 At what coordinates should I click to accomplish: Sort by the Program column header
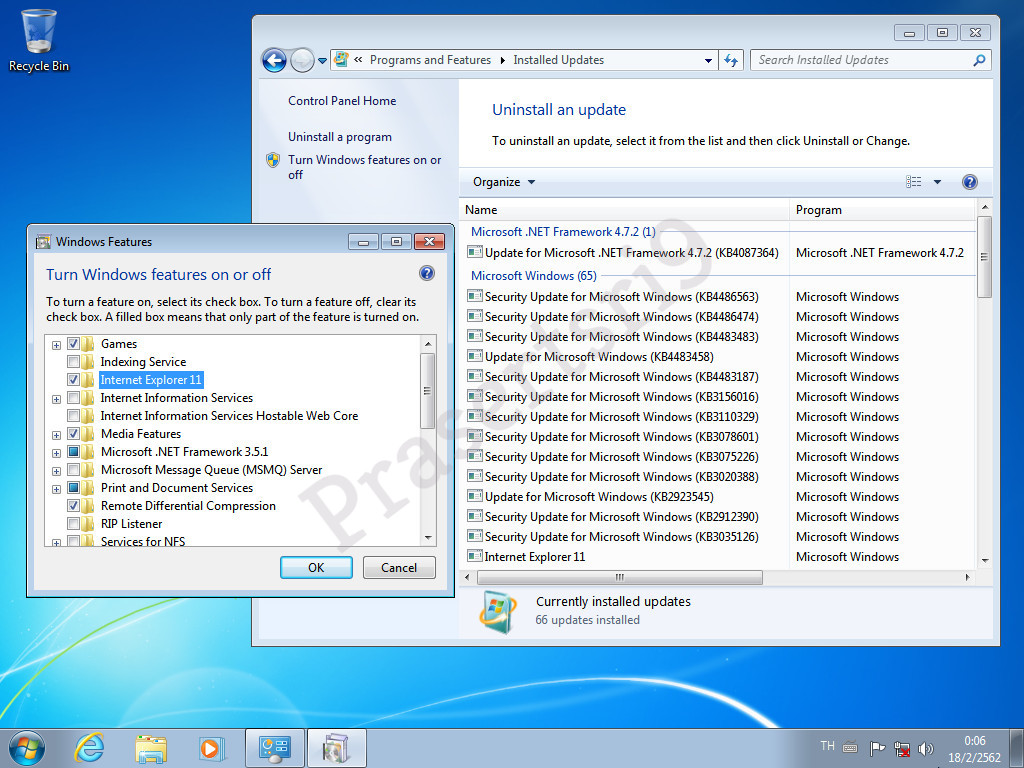tap(882, 210)
